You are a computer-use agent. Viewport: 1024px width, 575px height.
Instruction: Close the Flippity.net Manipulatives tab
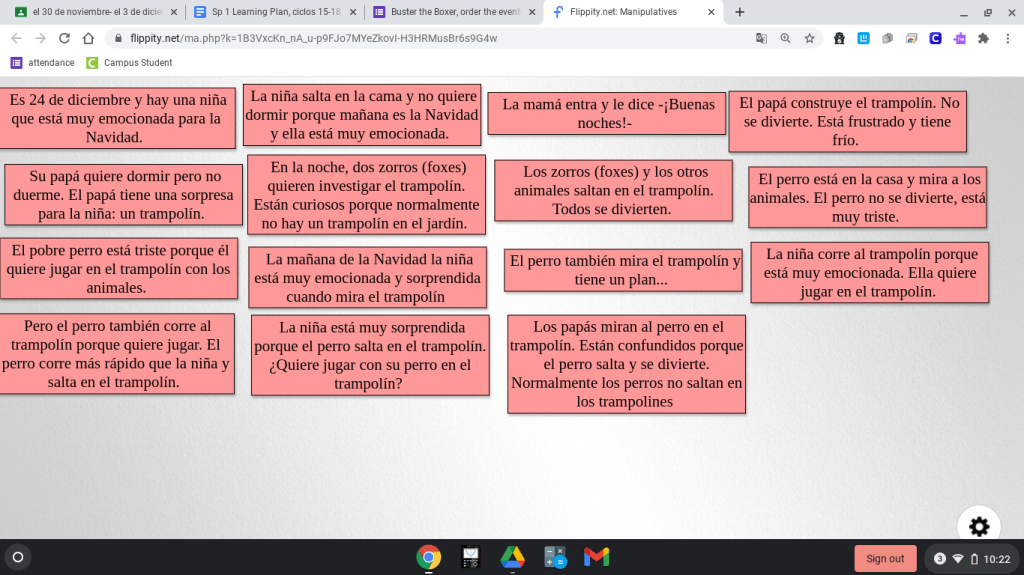coord(711,12)
